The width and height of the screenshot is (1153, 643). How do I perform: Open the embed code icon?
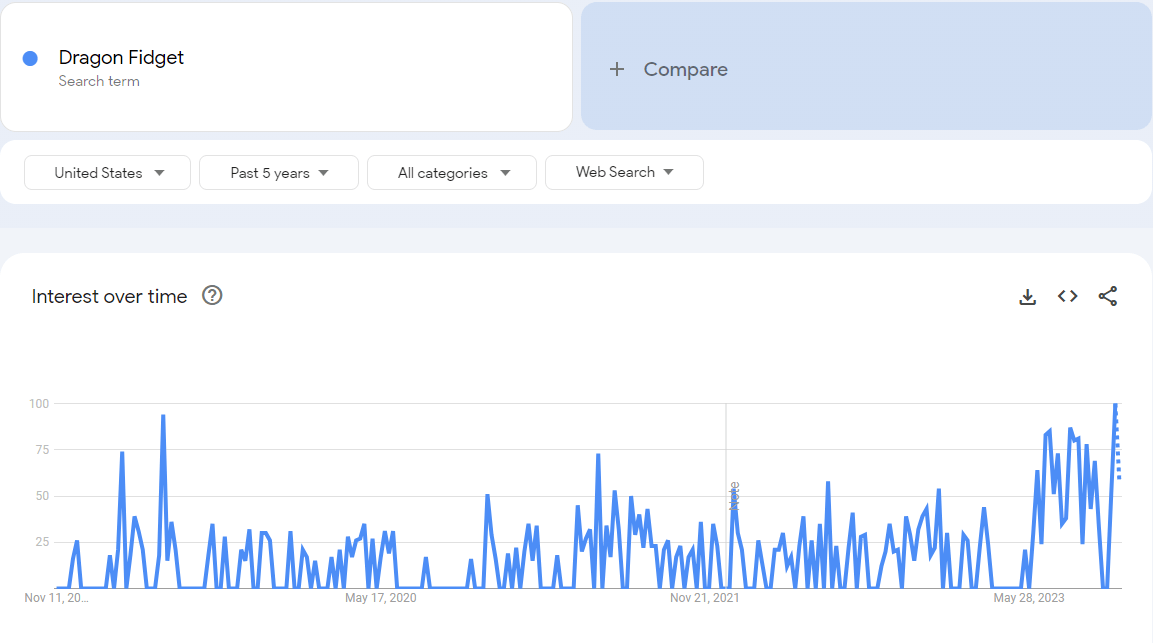(x=1068, y=296)
